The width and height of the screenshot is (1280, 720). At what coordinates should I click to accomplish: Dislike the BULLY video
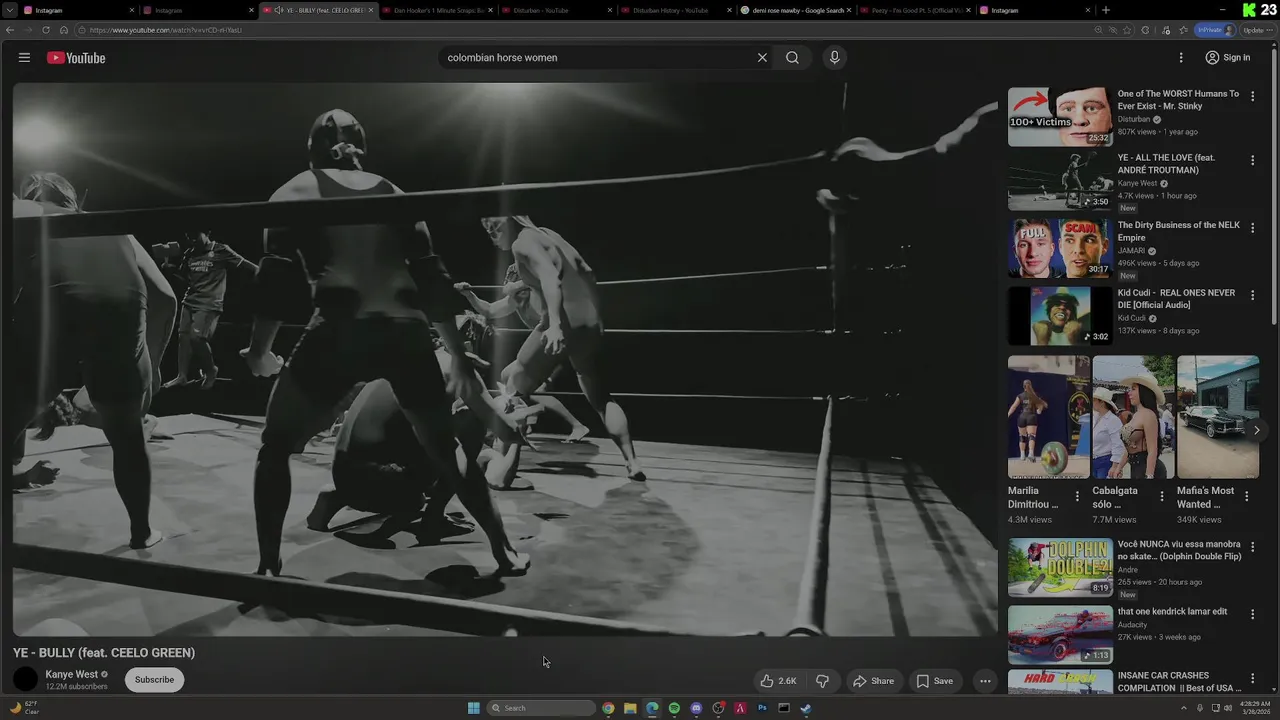[822, 681]
